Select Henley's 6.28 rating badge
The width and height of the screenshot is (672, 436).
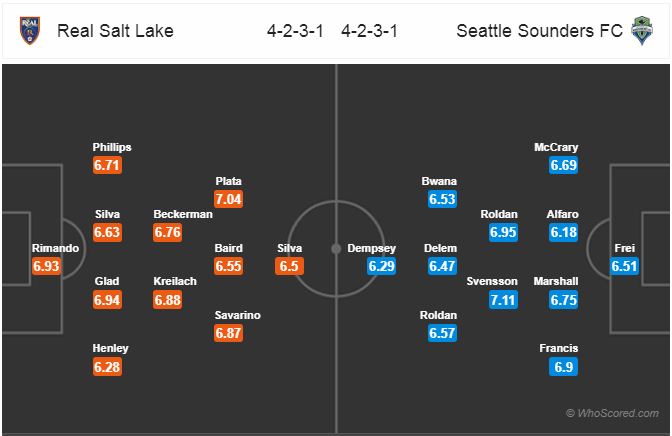[107, 367]
